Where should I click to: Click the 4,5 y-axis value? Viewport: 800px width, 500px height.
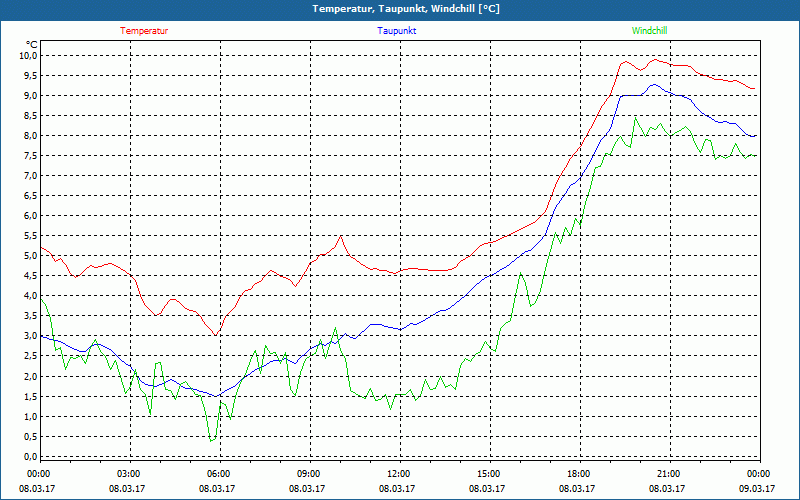tap(31, 276)
